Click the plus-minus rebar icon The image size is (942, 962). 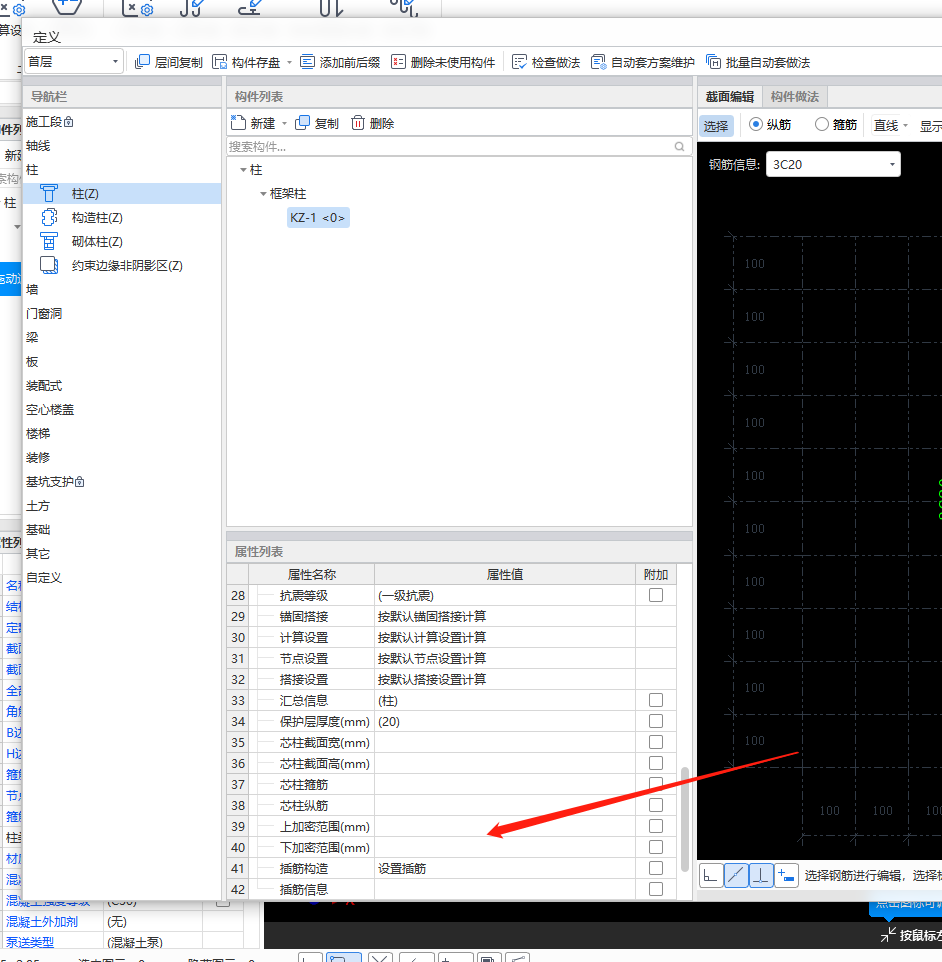pyautogui.click(x=786, y=875)
